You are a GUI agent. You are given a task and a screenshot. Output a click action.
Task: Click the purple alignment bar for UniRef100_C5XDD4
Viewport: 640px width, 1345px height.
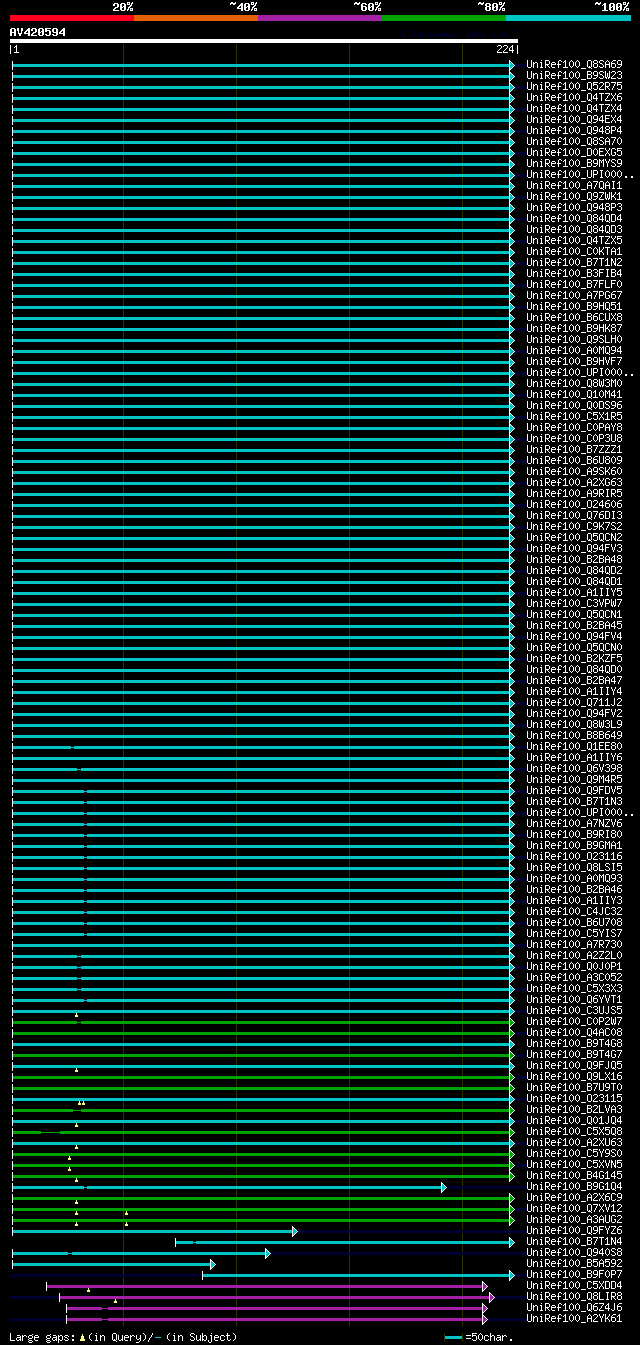pos(267,1286)
